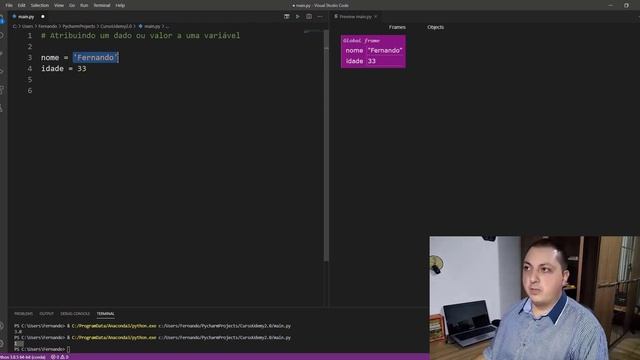Image resolution: width=640 pixels, height=360 pixels.
Task: Click the editor vertical scrollbar
Action: pos(326,145)
